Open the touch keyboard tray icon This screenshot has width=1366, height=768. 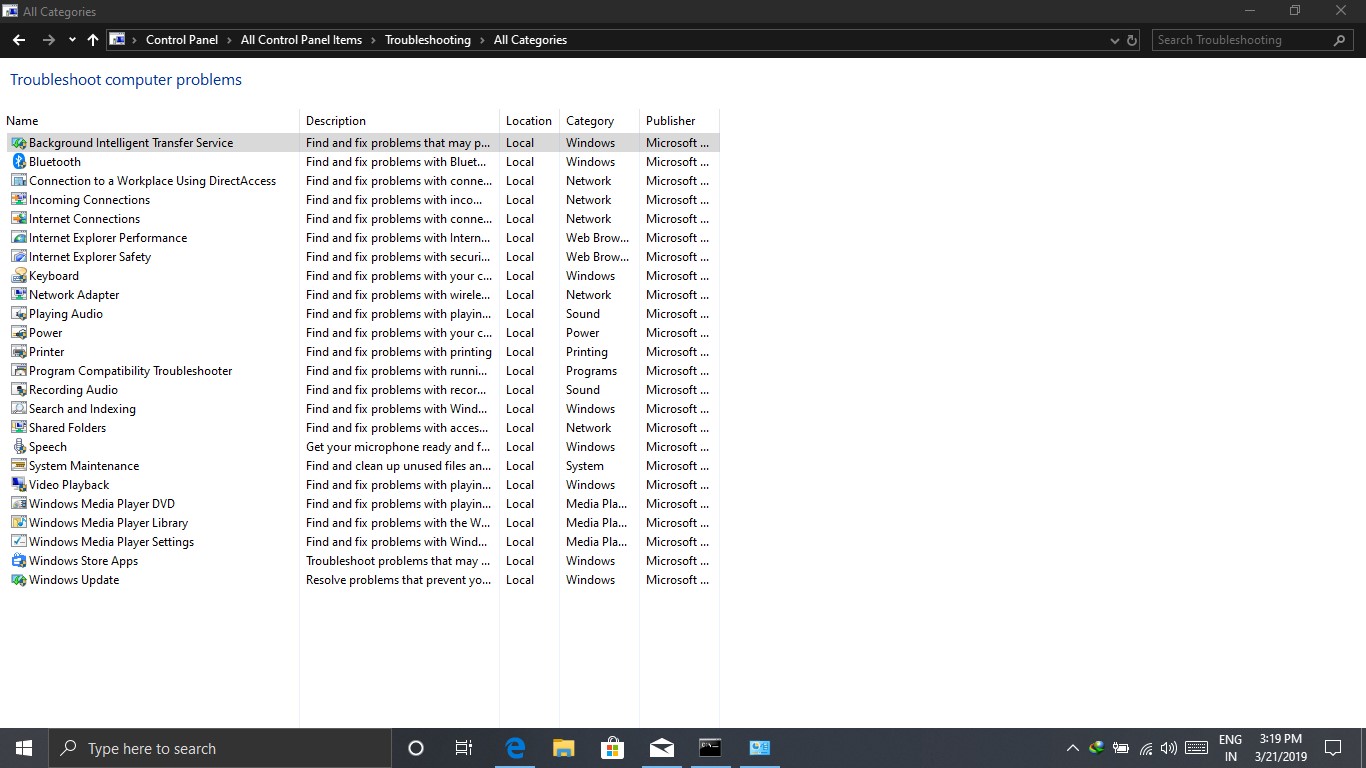tap(1196, 748)
